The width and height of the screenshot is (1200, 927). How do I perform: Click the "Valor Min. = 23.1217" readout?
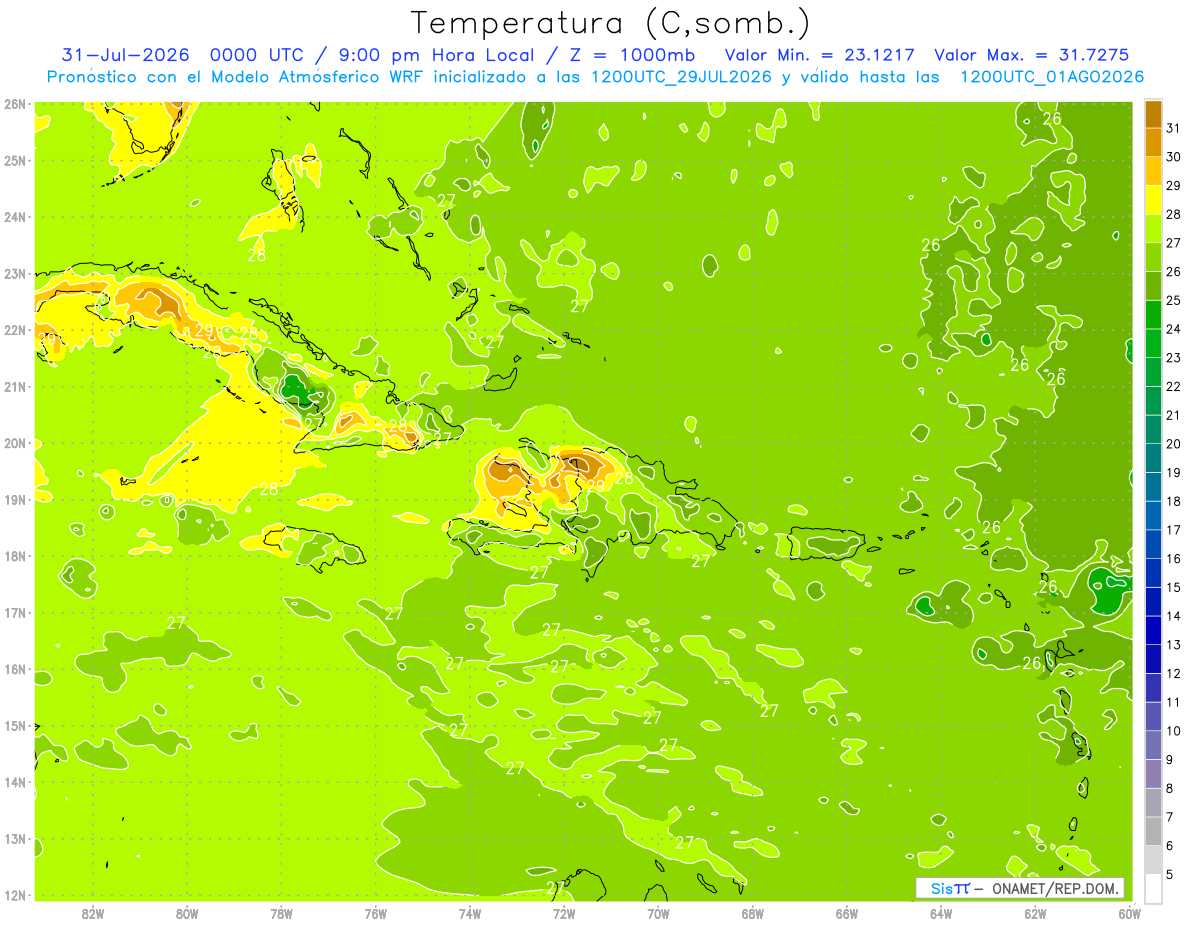[819, 55]
